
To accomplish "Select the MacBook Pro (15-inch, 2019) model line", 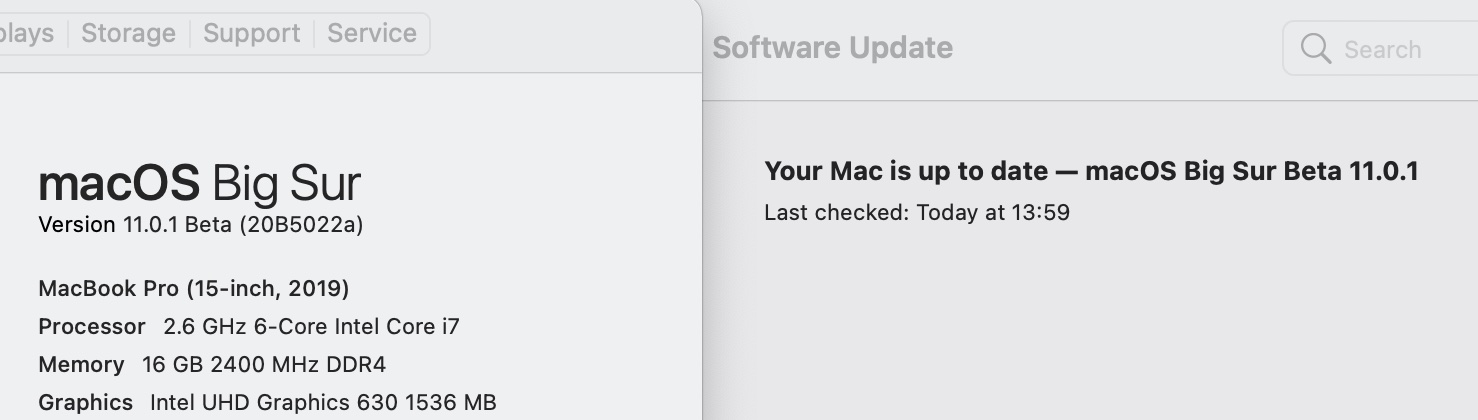I will click(194, 289).
